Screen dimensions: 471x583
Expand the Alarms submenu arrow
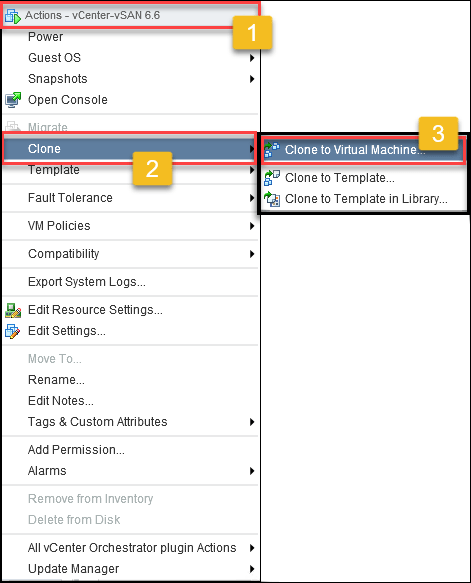point(252,471)
